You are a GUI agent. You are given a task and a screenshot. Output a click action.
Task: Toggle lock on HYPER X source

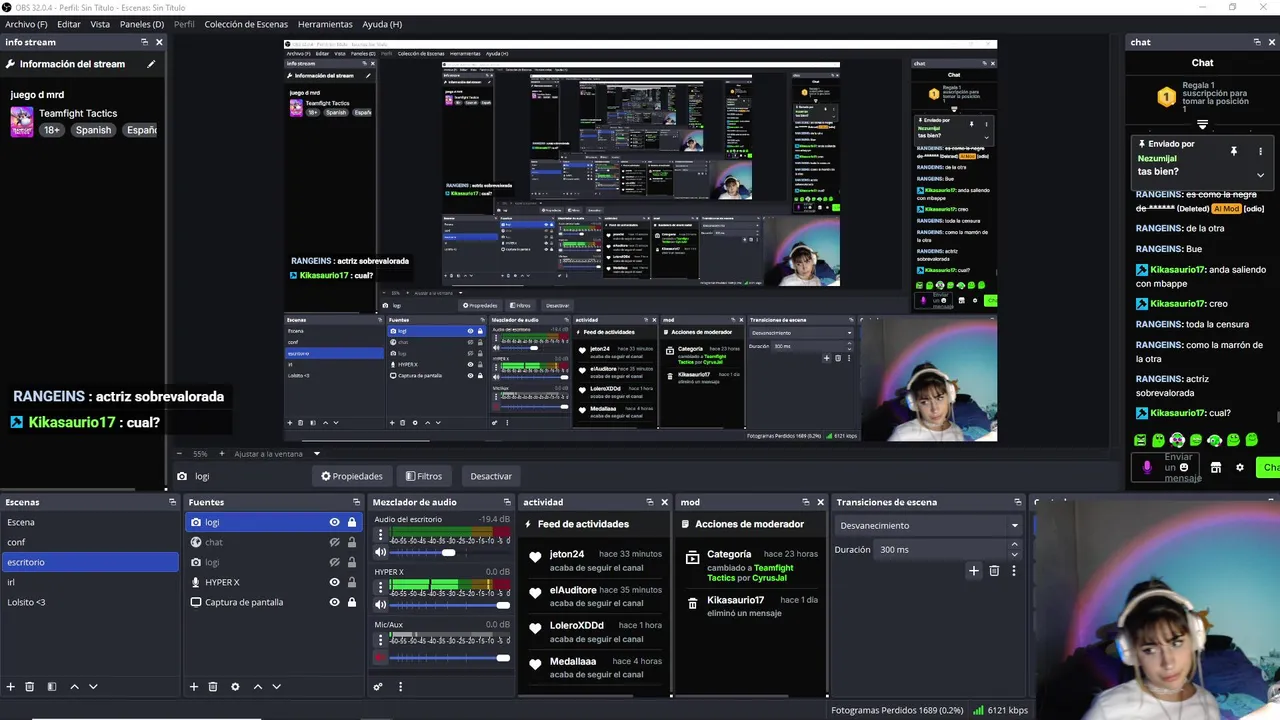coord(352,582)
